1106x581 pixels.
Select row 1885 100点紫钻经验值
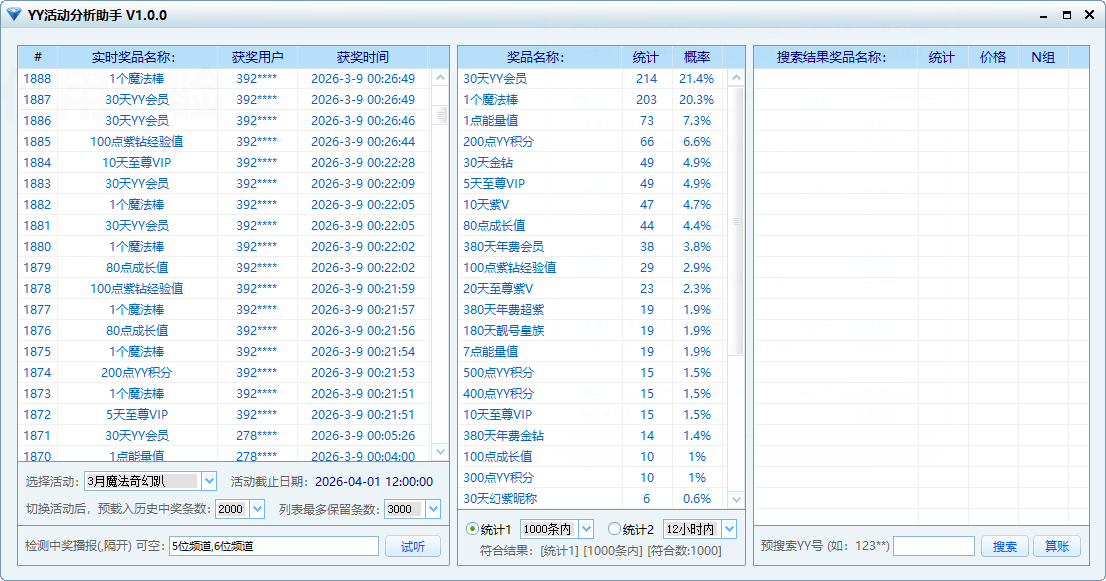coord(226,142)
